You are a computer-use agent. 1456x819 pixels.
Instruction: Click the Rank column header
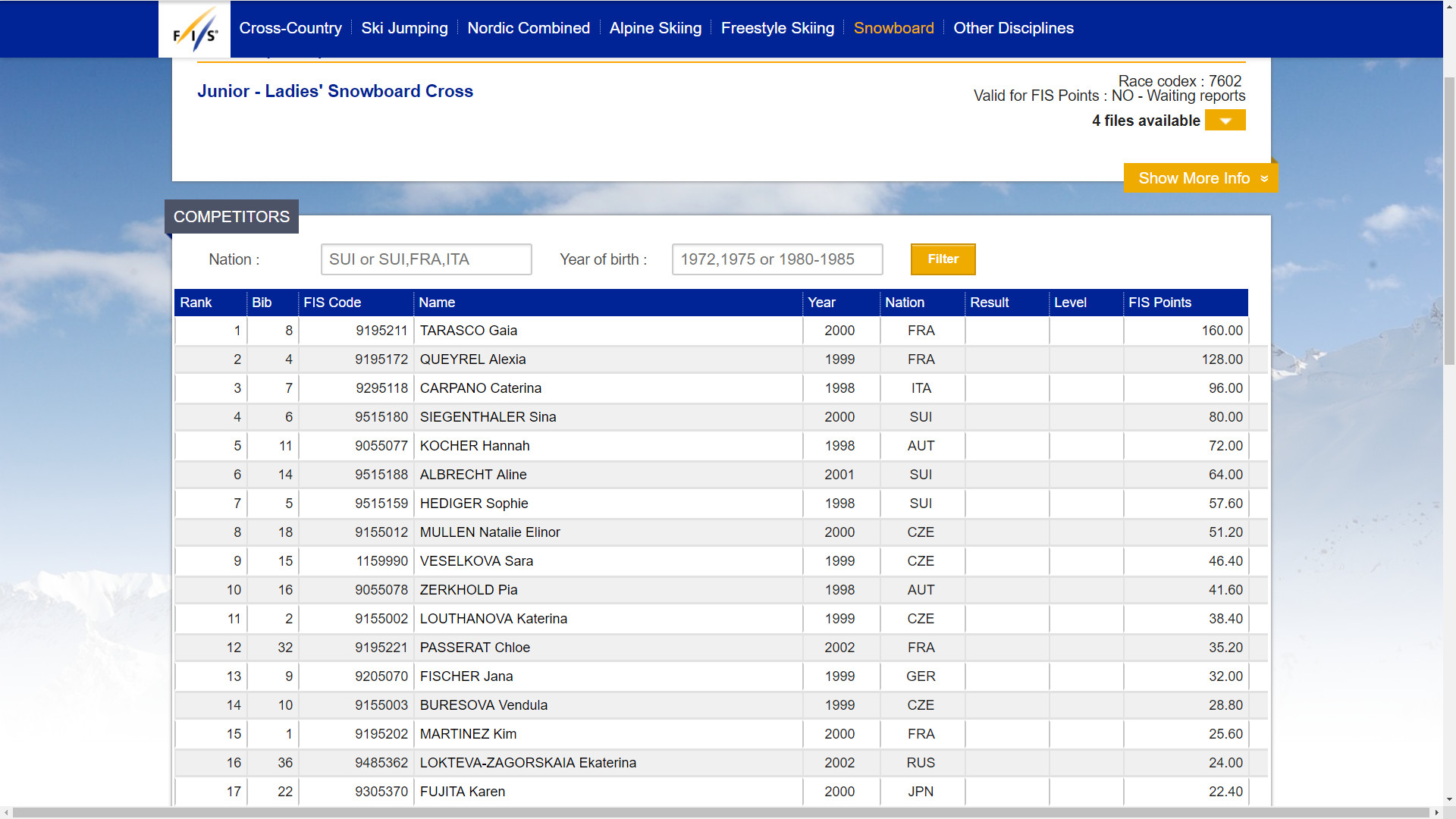[196, 303]
